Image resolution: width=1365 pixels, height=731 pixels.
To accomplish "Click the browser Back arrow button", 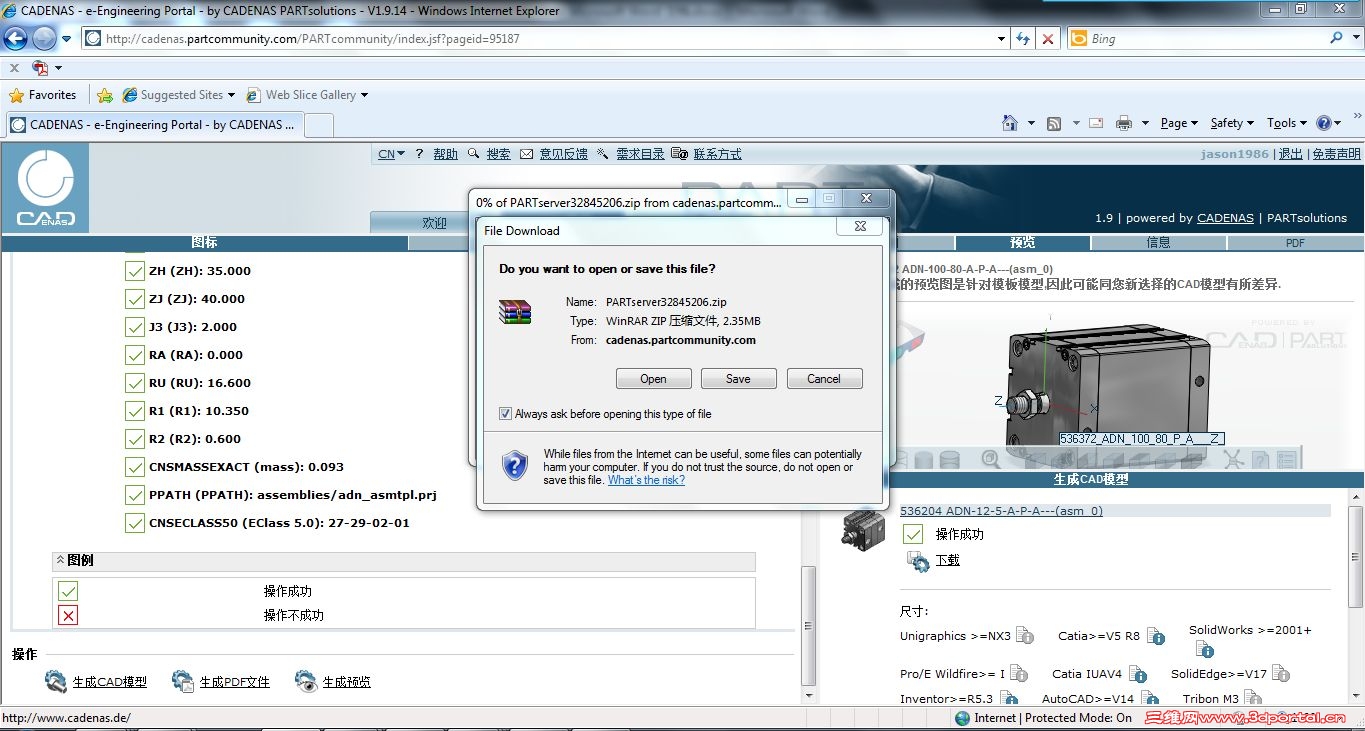I will [x=16, y=39].
